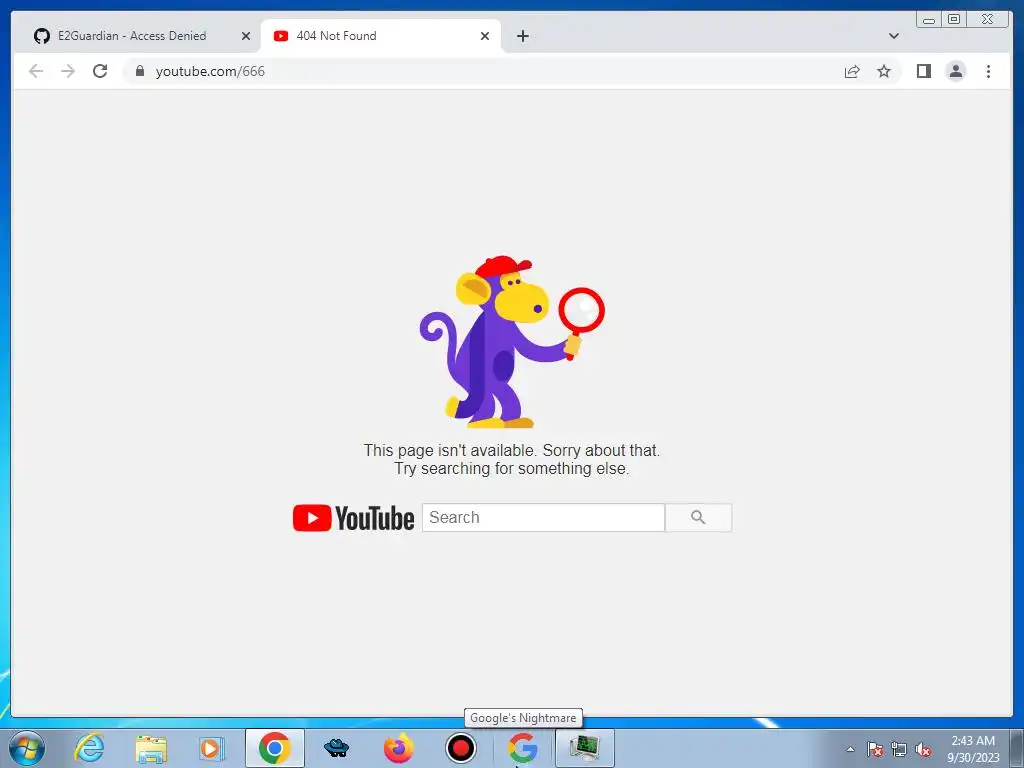Open the Chrome profile avatar menu
The height and width of the screenshot is (768, 1024).
coord(955,71)
